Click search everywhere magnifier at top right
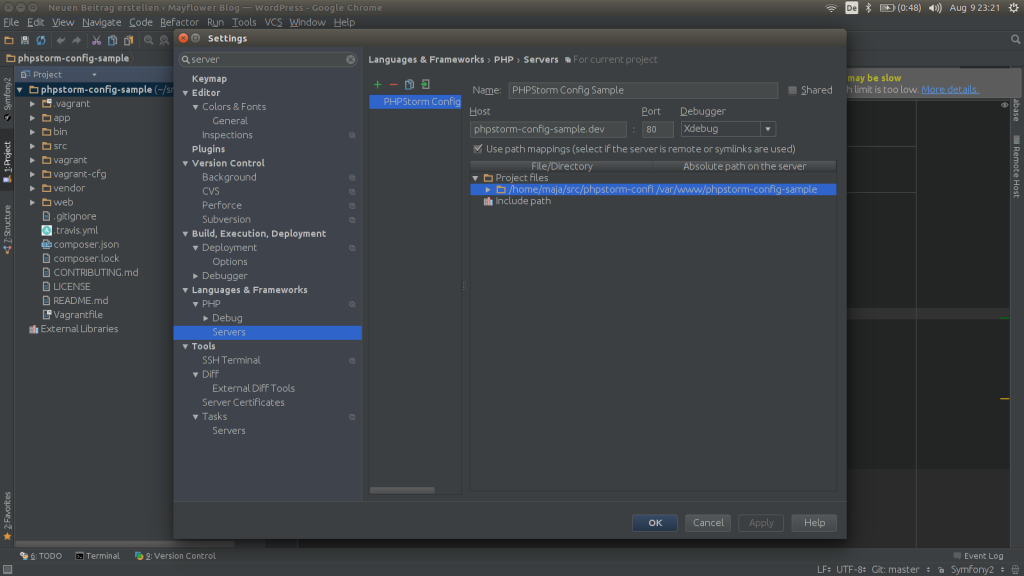Image resolution: width=1024 pixels, height=576 pixels. 1015,39
